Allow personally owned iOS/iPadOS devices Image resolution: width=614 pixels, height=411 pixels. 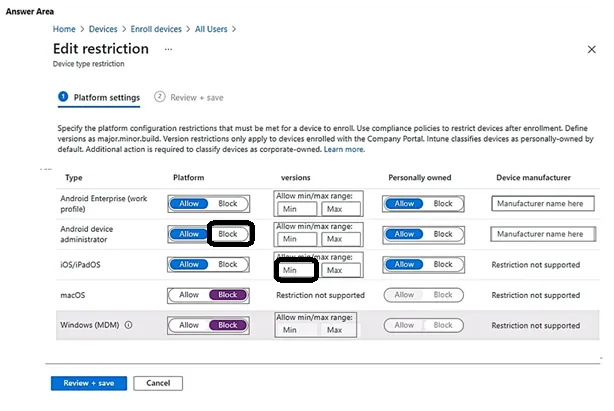click(x=404, y=265)
